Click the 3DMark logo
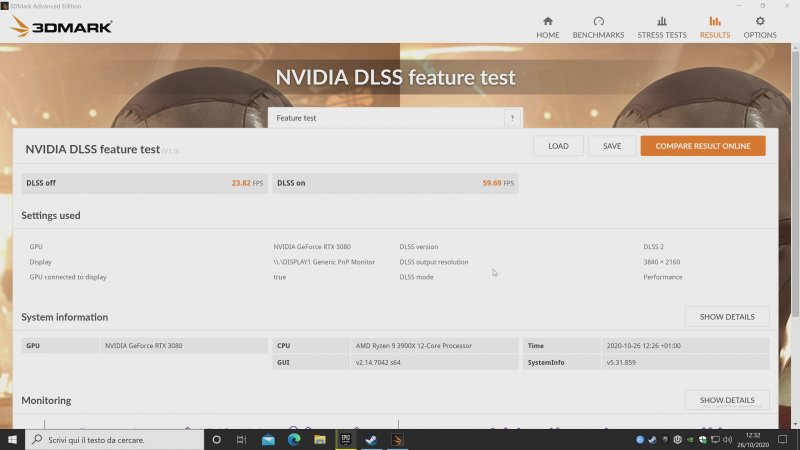 (x=61, y=27)
